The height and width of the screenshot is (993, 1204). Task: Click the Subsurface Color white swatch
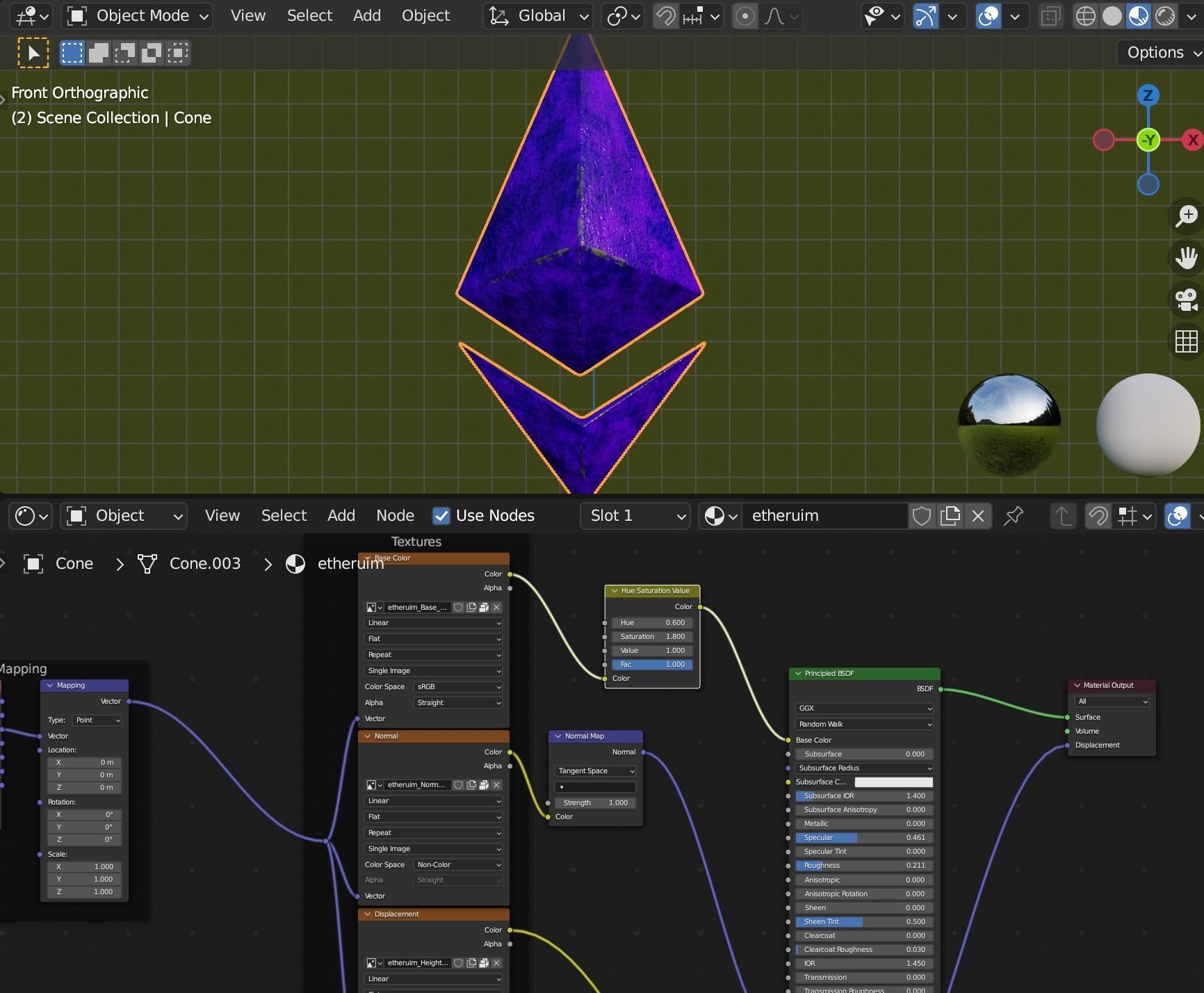(x=893, y=782)
